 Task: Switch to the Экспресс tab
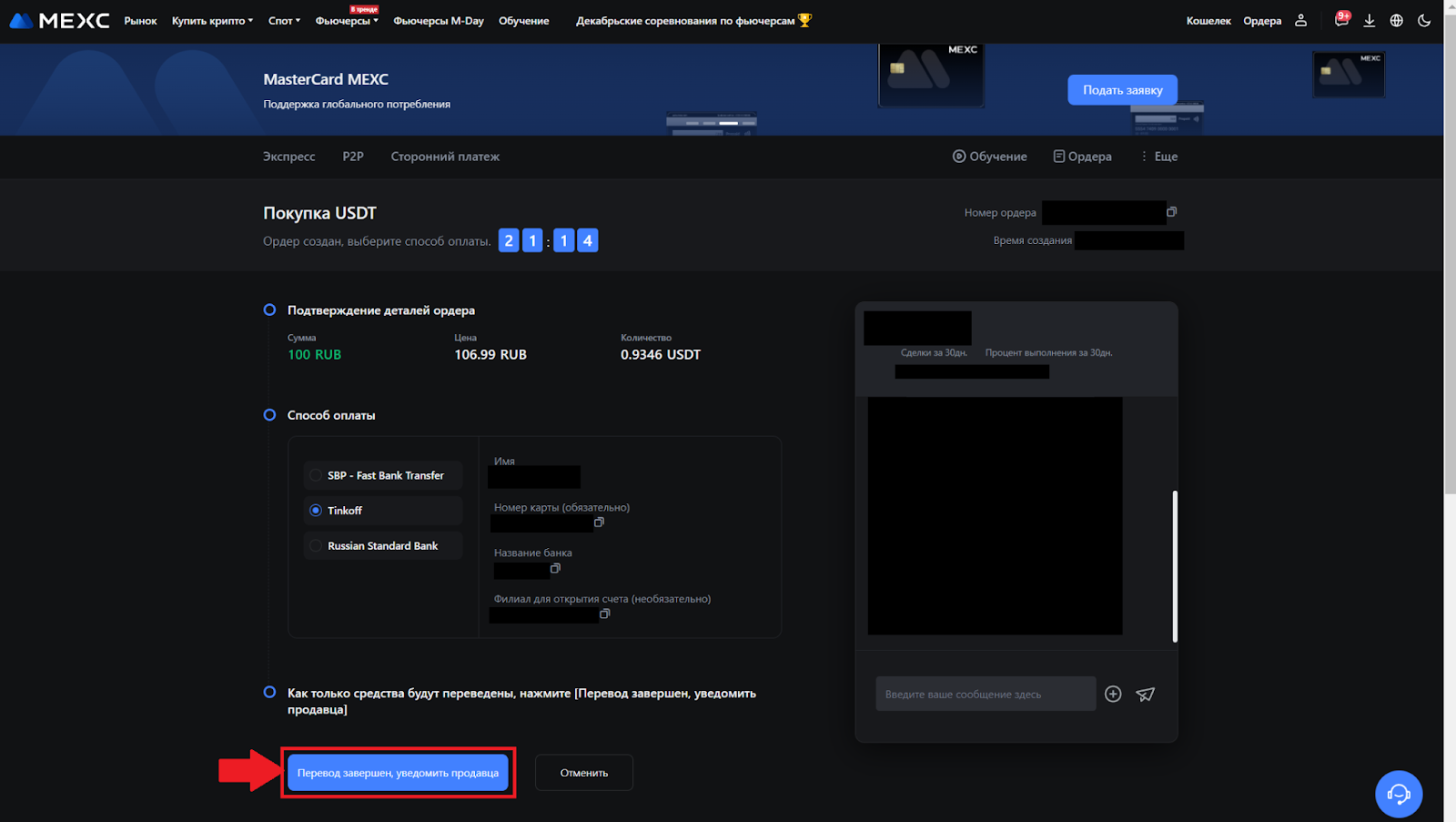click(288, 157)
